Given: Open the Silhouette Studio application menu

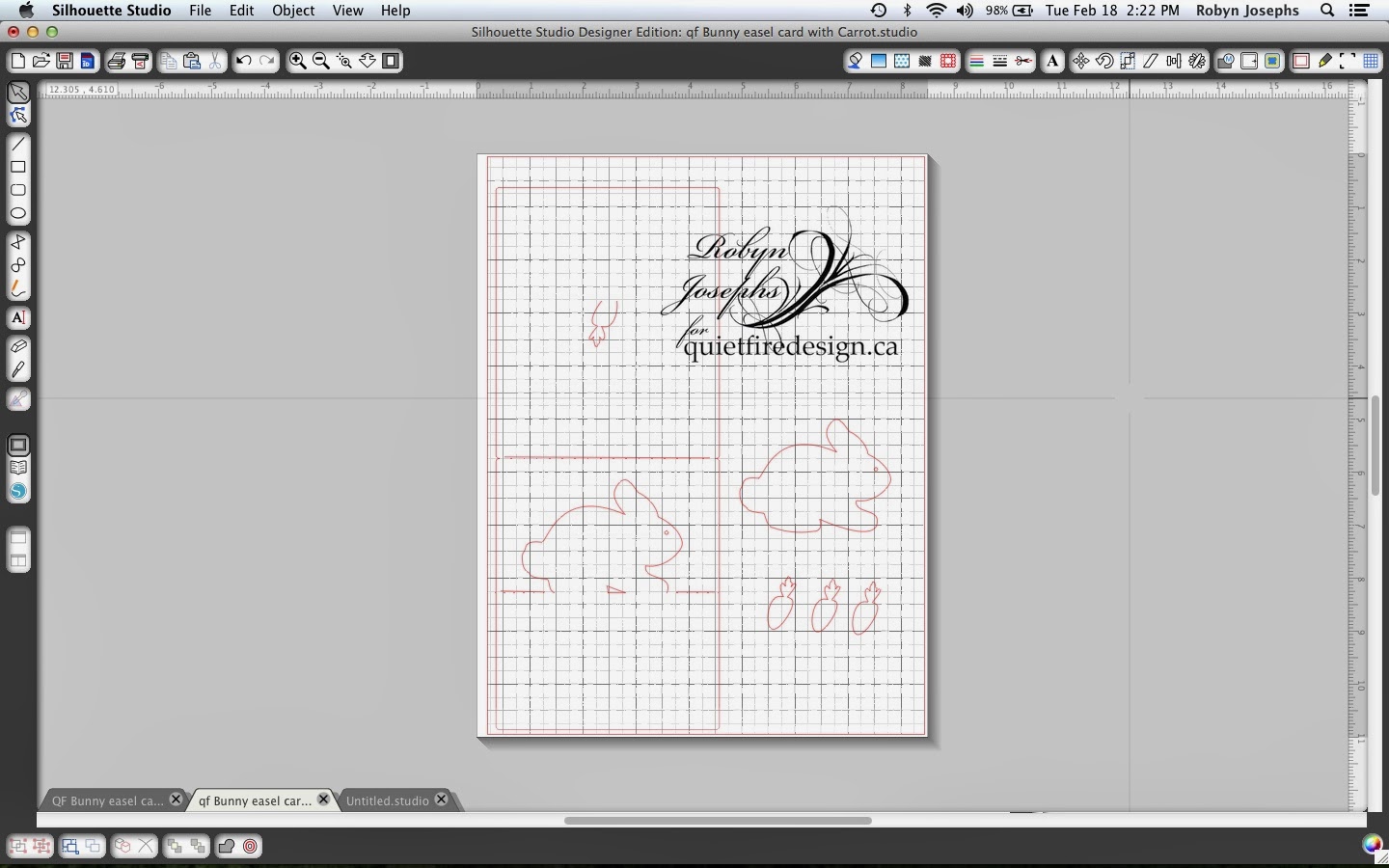Looking at the screenshot, I should pyautogui.click(x=111, y=11).
